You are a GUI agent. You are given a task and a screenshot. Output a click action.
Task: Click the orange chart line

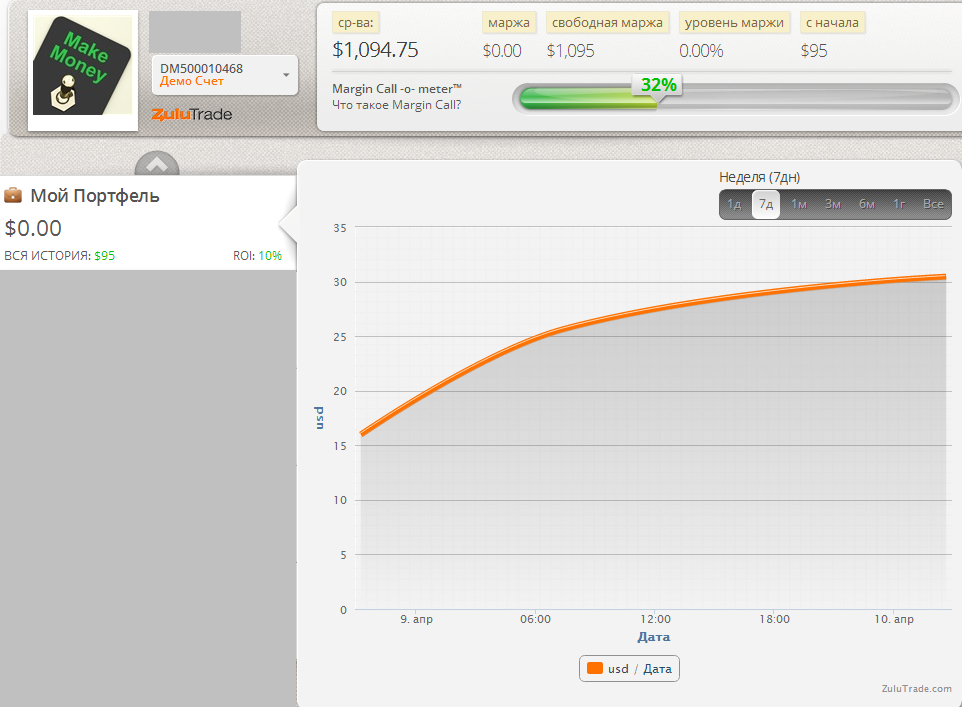coord(653,308)
